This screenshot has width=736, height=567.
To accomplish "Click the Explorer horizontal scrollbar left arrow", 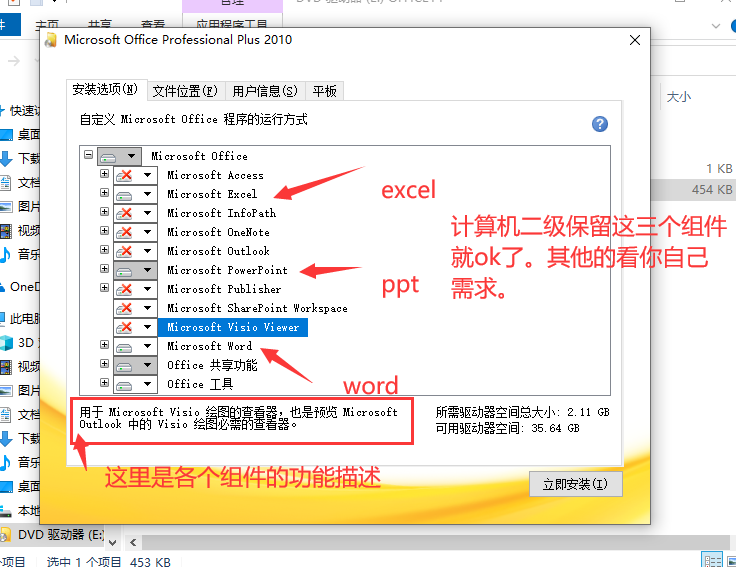I will [133, 543].
